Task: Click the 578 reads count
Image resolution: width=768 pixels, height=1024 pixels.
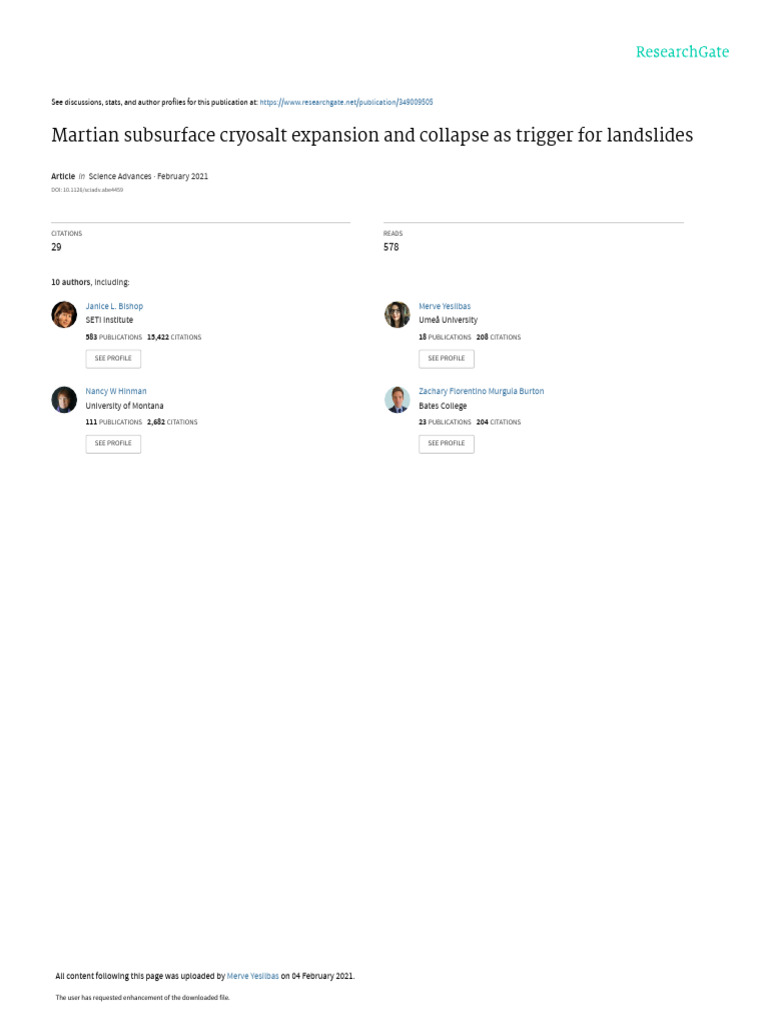Action: click(x=391, y=247)
